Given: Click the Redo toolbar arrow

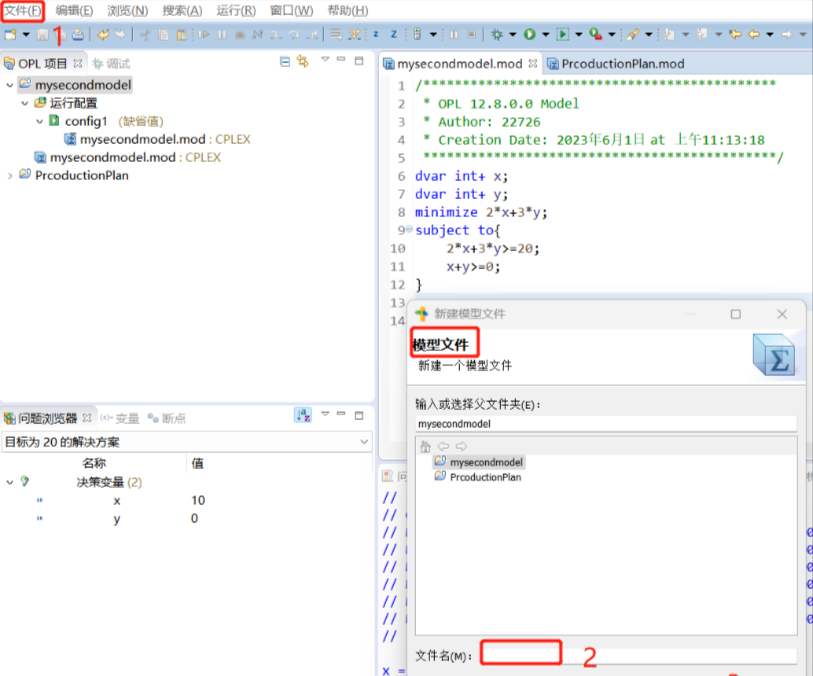Looking at the screenshot, I should point(120,35).
